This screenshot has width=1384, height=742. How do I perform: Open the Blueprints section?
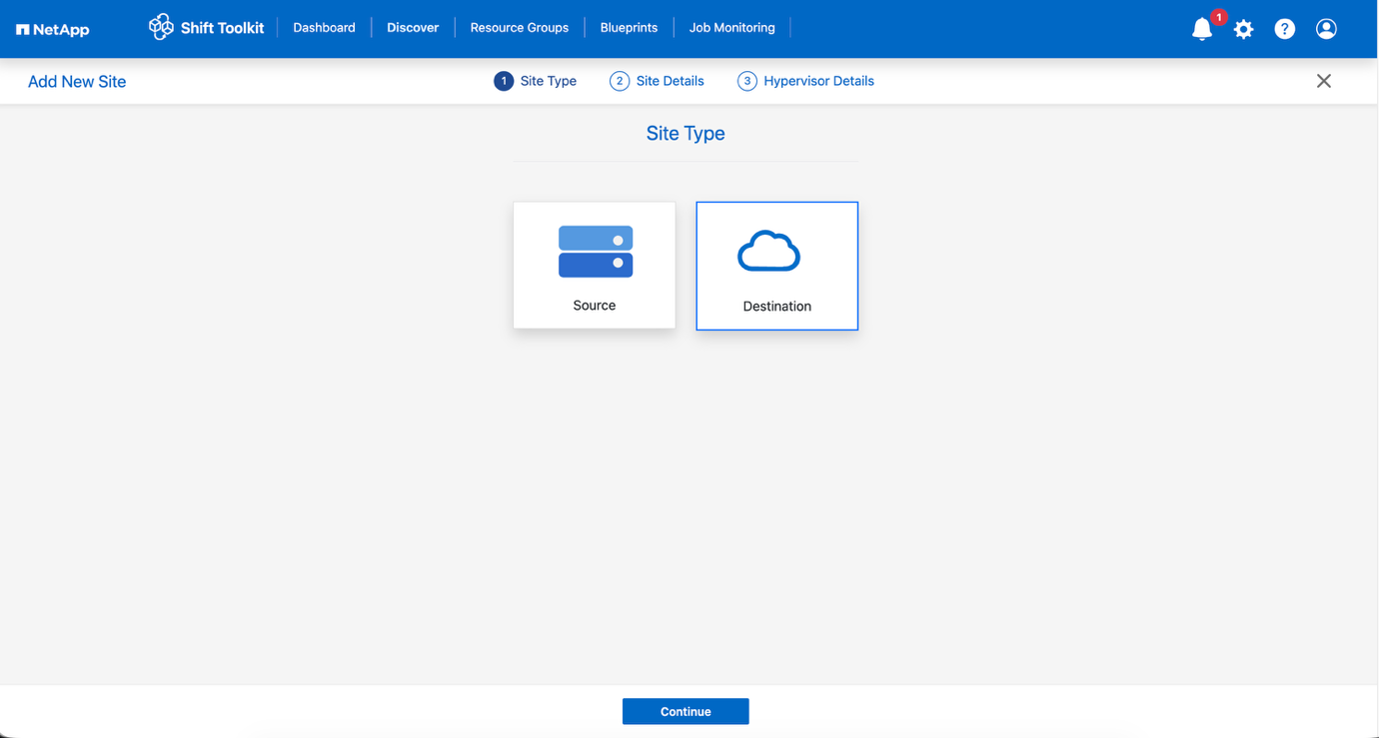tap(628, 27)
